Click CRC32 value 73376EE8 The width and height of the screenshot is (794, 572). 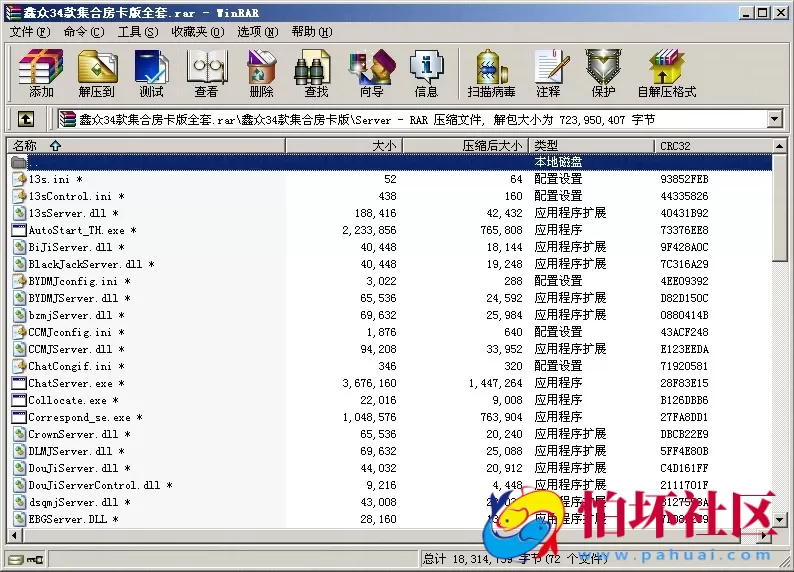point(684,230)
